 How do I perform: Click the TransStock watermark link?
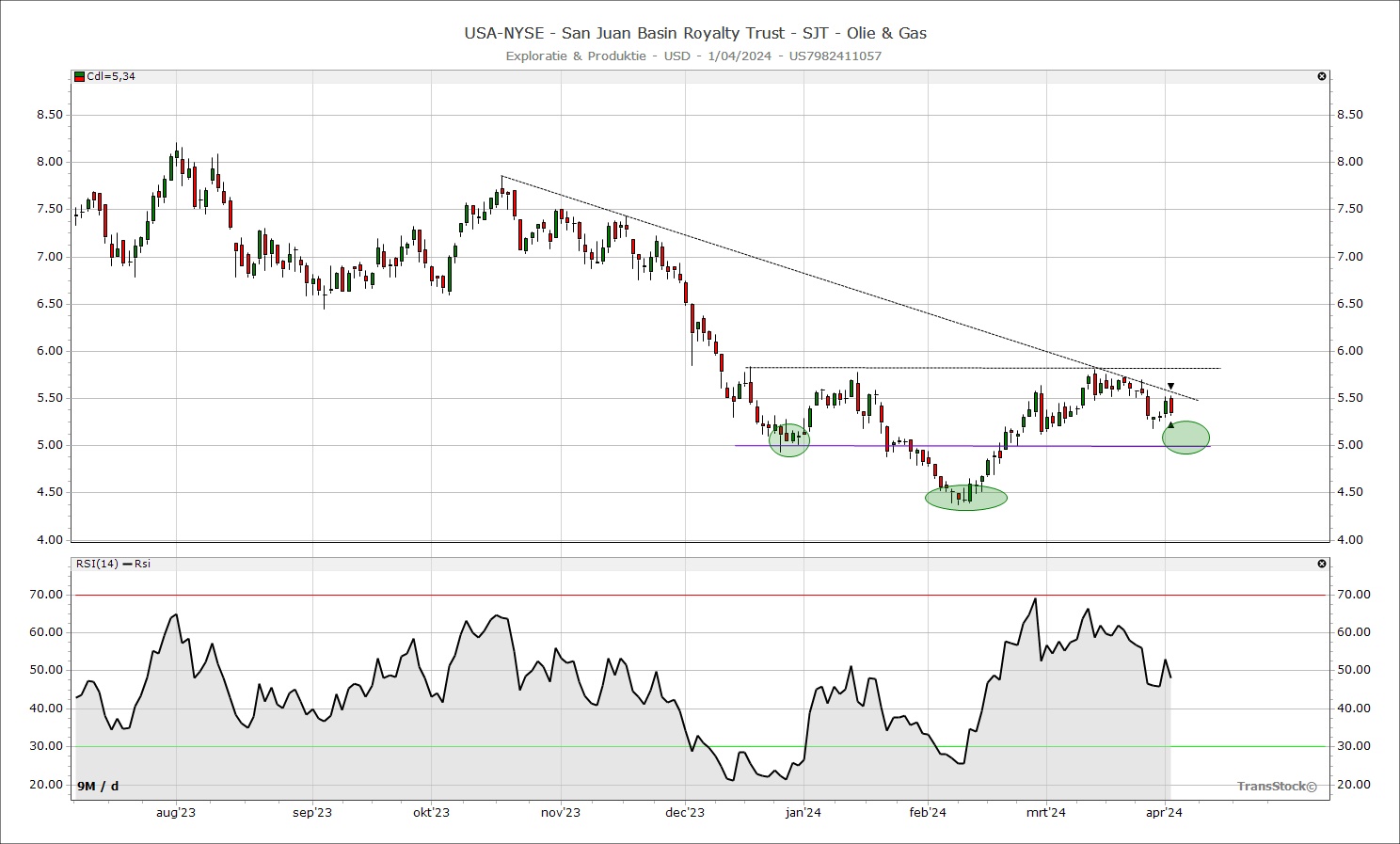[1277, 787]
